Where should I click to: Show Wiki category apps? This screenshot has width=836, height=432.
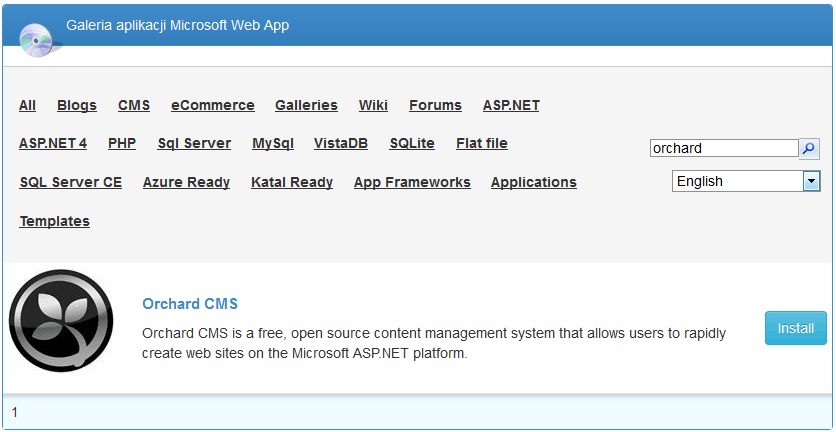(373, 106)
